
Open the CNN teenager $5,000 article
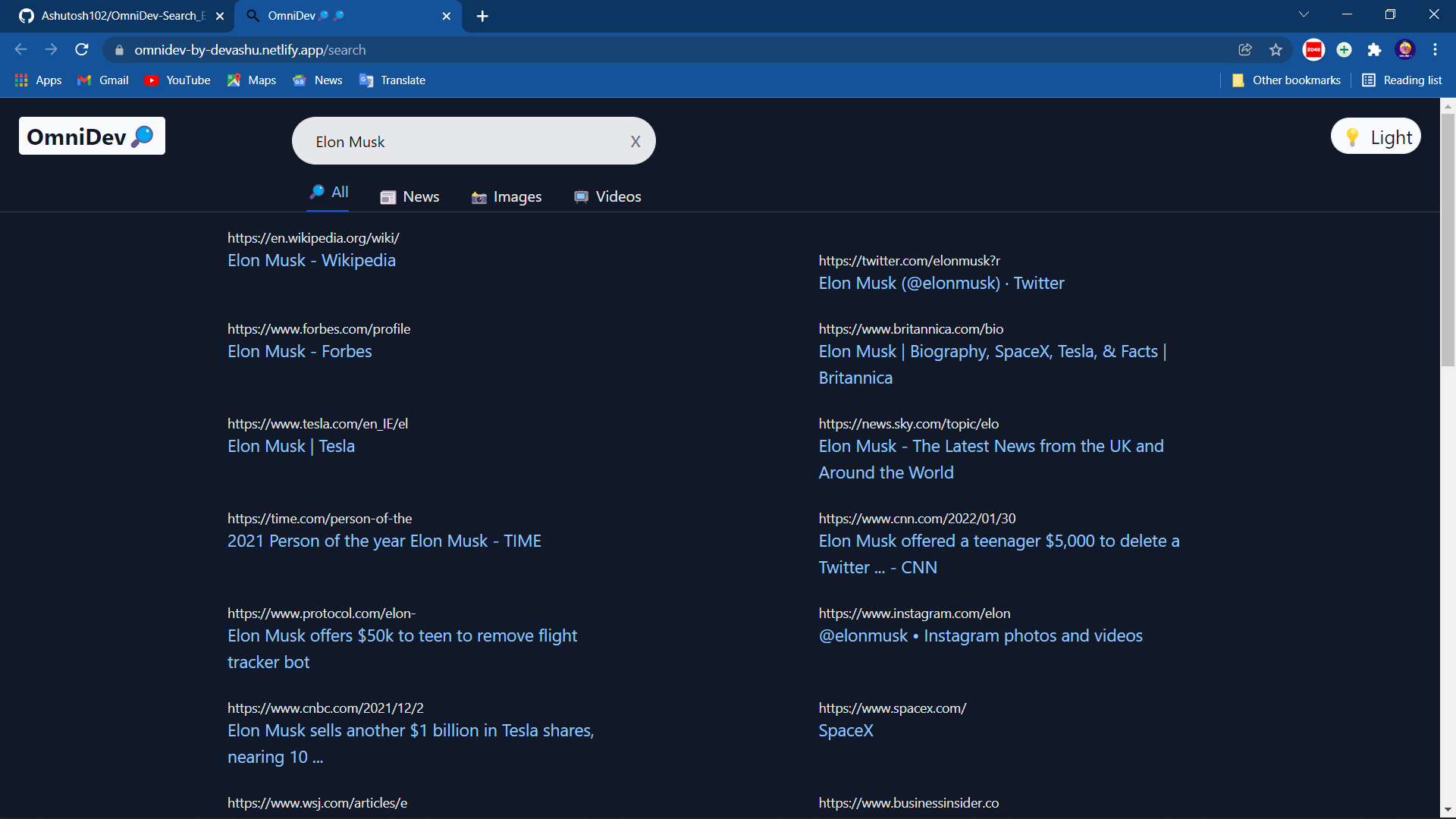[999, 554]
